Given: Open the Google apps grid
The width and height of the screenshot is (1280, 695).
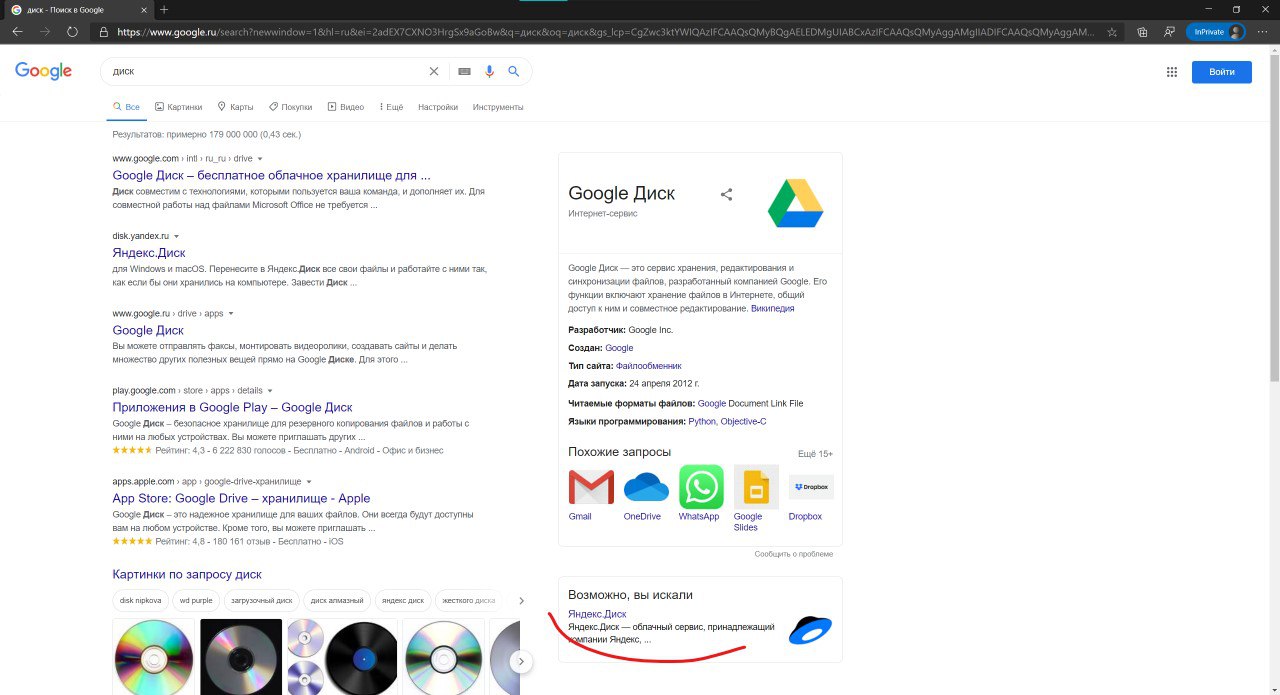Looking at the screenshot, I should (x=1172, y=72).
